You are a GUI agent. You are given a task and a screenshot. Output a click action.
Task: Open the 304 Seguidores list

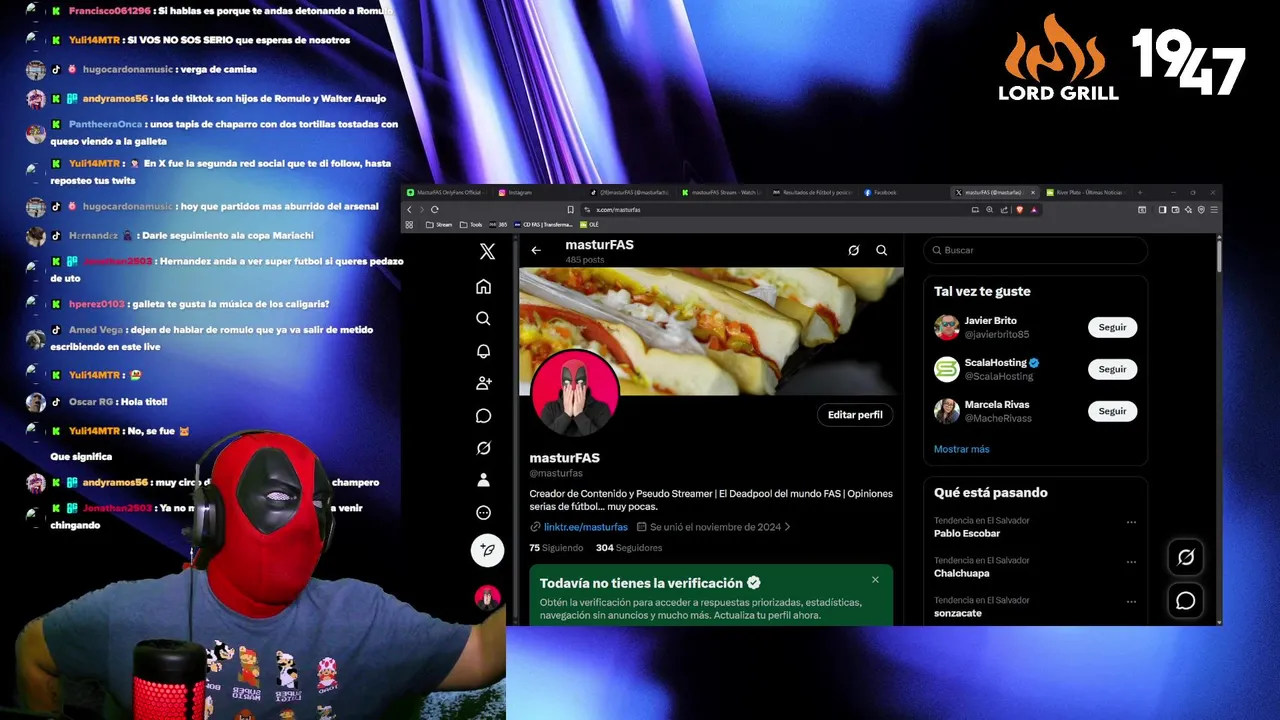tap(629, 548)
